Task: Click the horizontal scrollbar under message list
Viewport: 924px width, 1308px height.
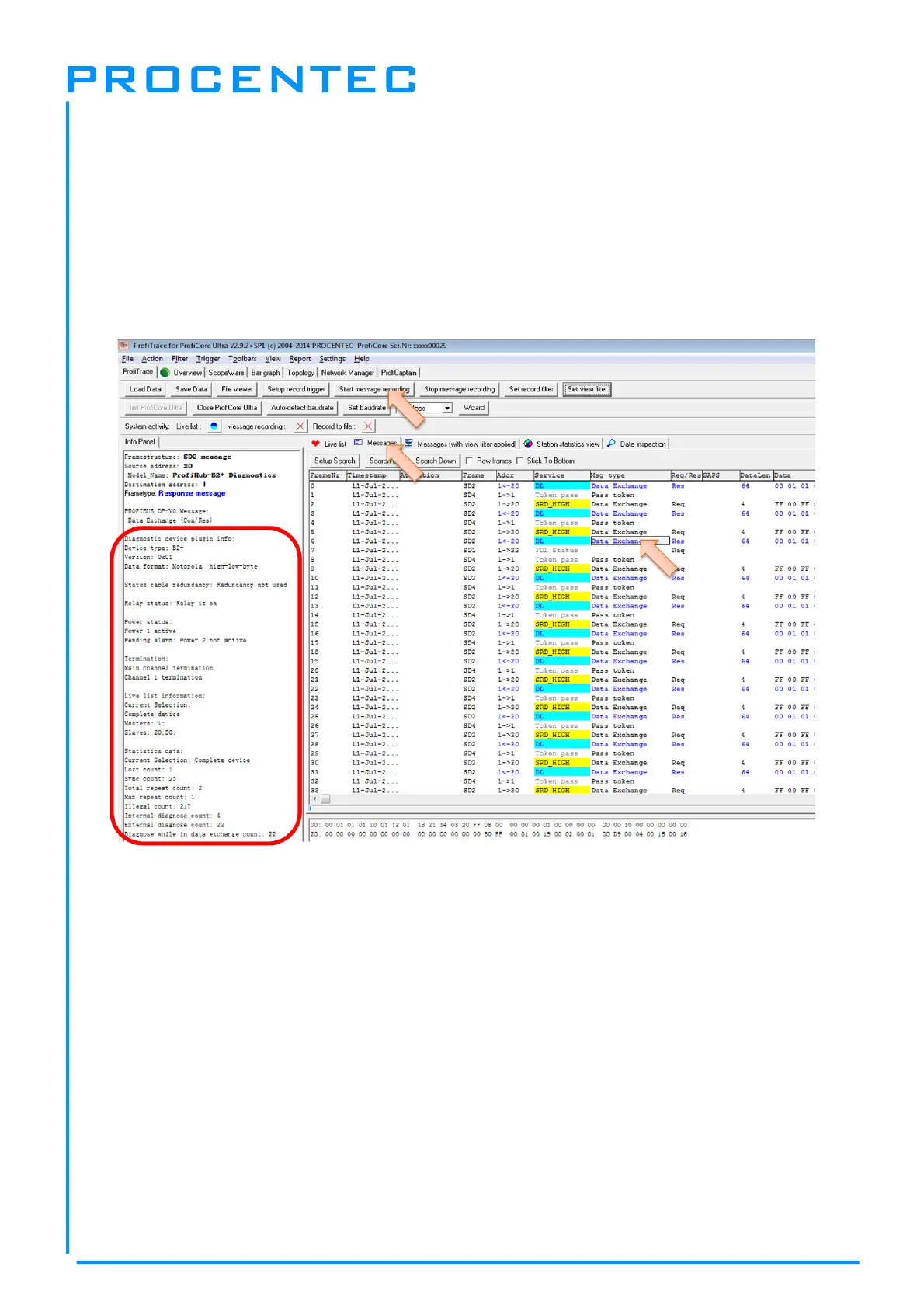Action: 544,798
